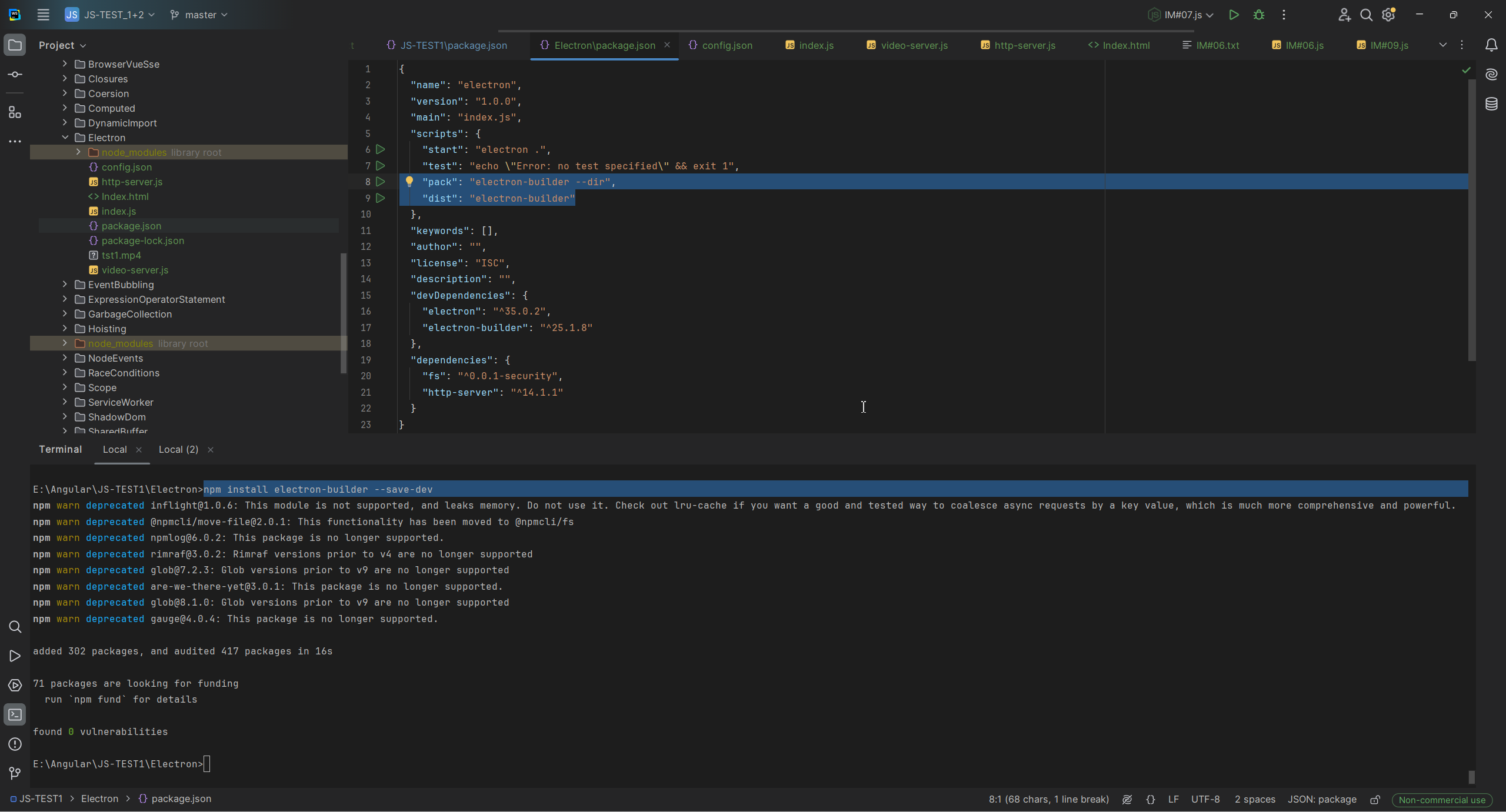Screen dimensions: 1506x812
Task: Open the Commit tool window icon
Action: tap(15, 75)
